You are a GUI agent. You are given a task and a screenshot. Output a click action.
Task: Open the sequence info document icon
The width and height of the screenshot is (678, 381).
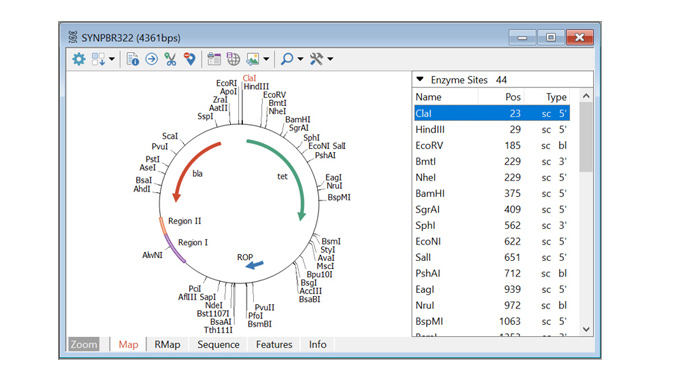132,59
